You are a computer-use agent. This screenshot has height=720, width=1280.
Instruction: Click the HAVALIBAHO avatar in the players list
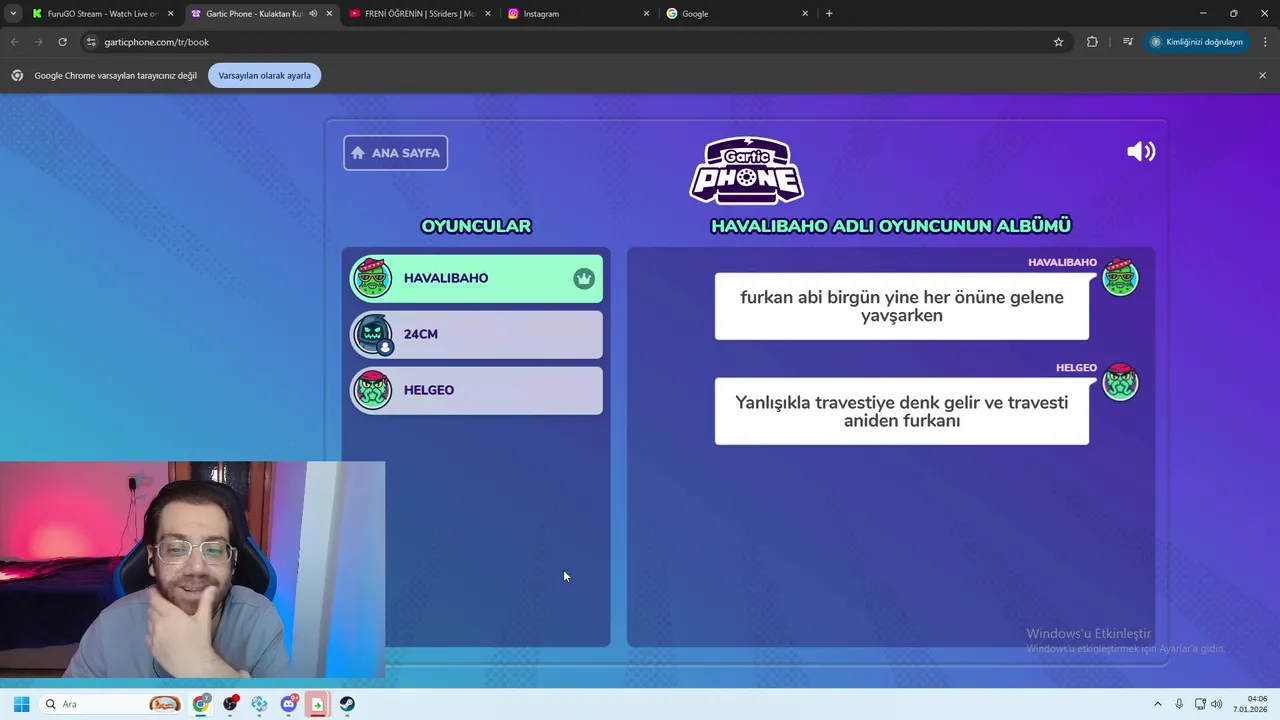point(373,278)
